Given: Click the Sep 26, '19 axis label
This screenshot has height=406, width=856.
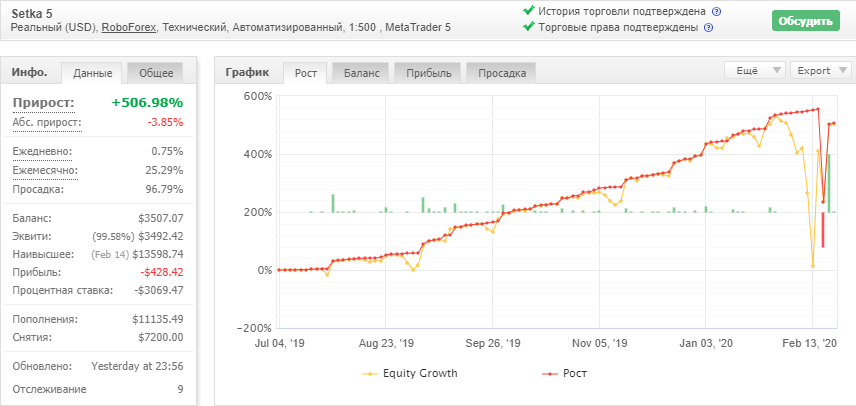Looking at the screenshot, I should [493, 343].
